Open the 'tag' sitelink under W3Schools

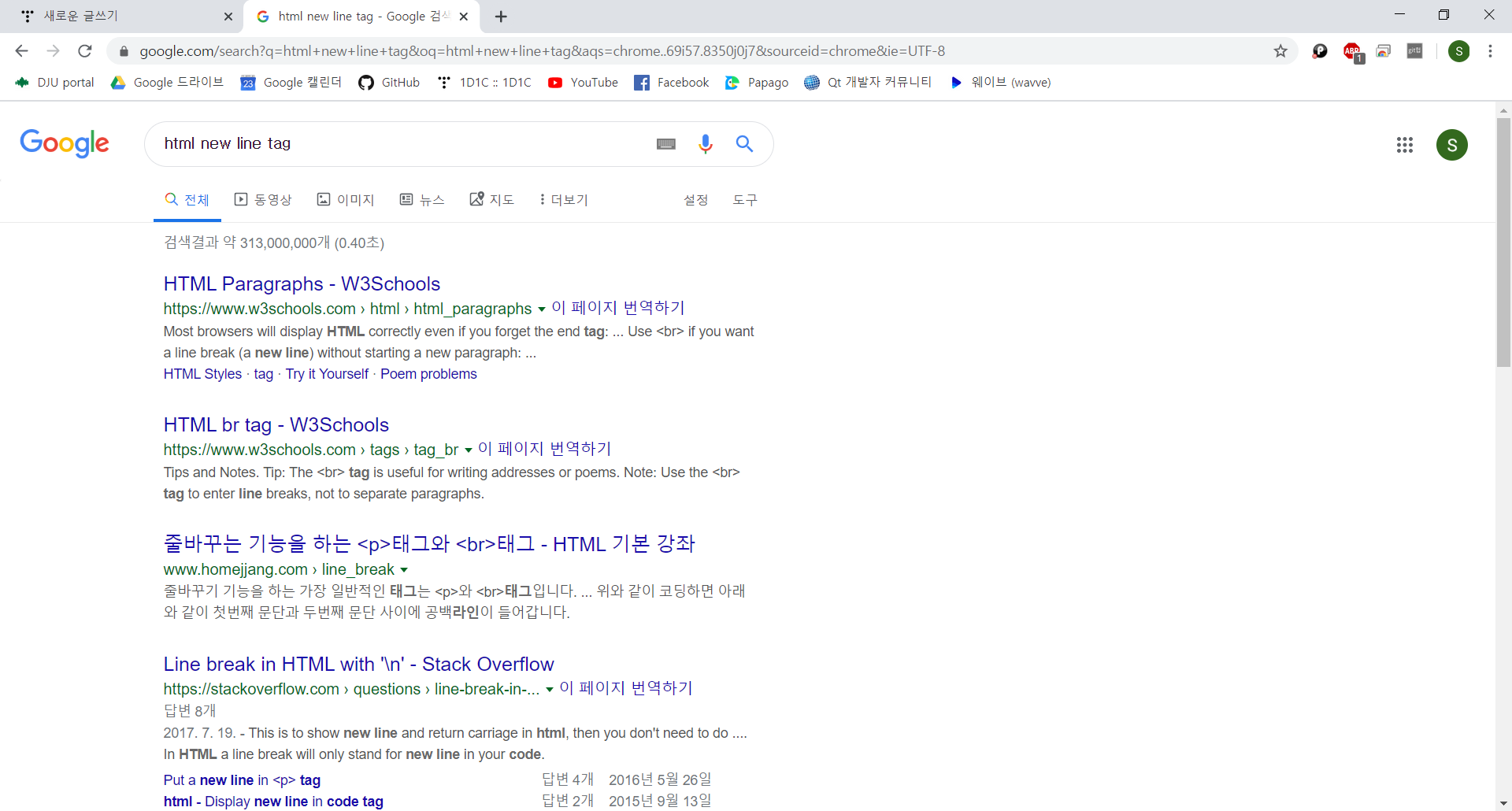tap(264, 374)
